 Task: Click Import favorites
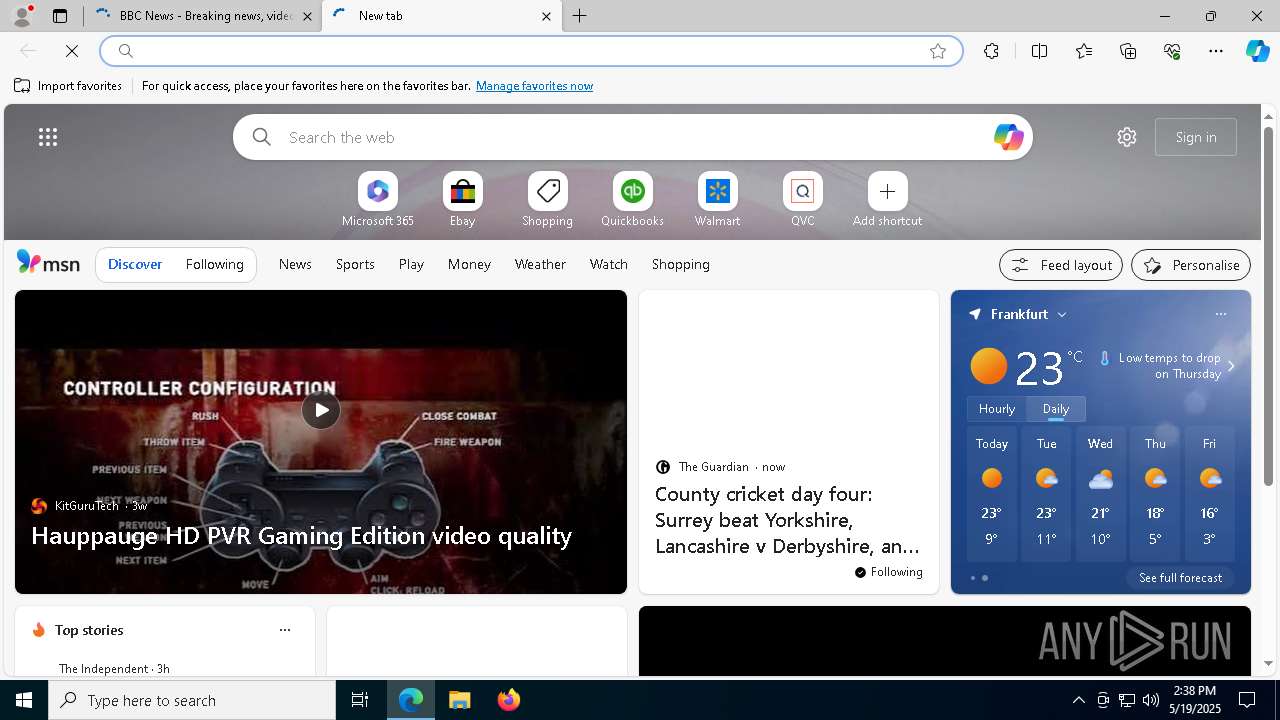pos(68,86)
